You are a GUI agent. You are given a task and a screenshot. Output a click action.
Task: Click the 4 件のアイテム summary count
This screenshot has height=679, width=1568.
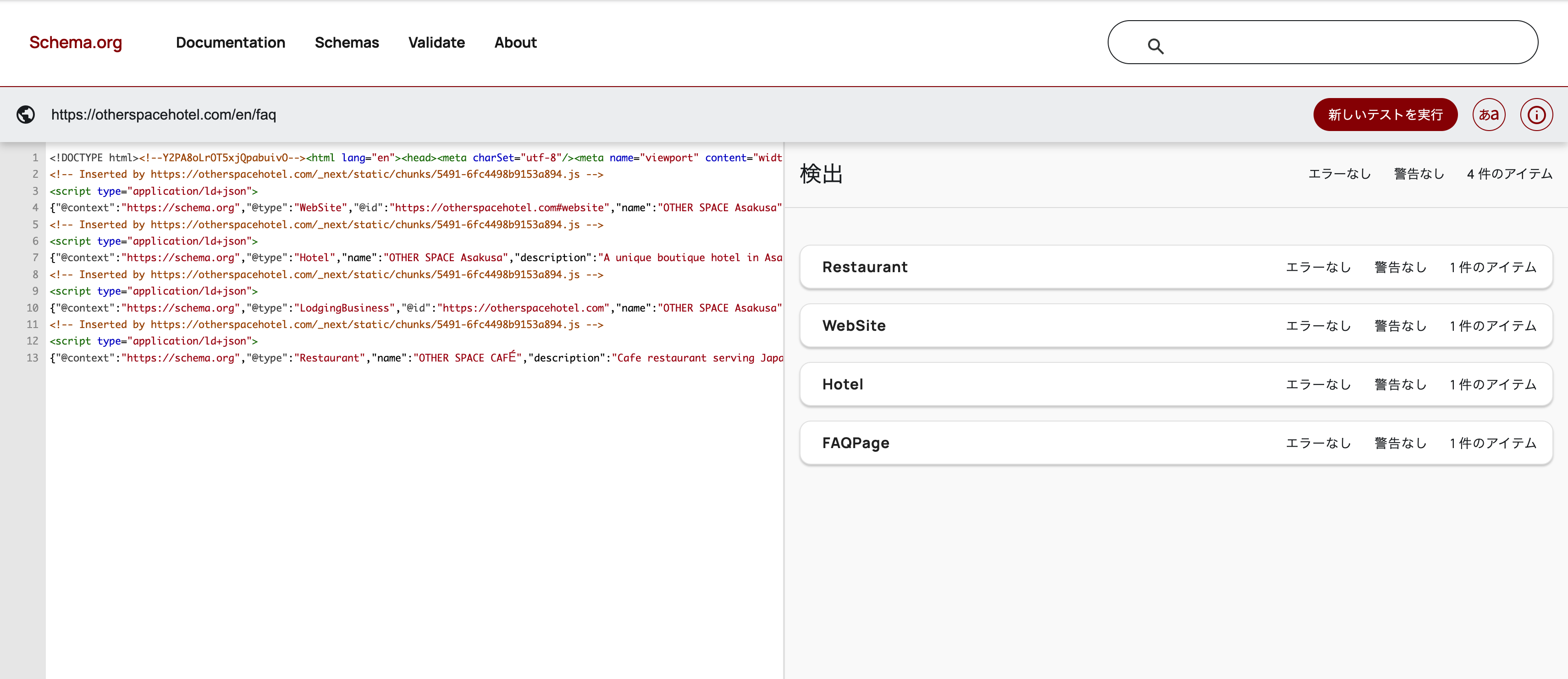tap(1509, 174)
